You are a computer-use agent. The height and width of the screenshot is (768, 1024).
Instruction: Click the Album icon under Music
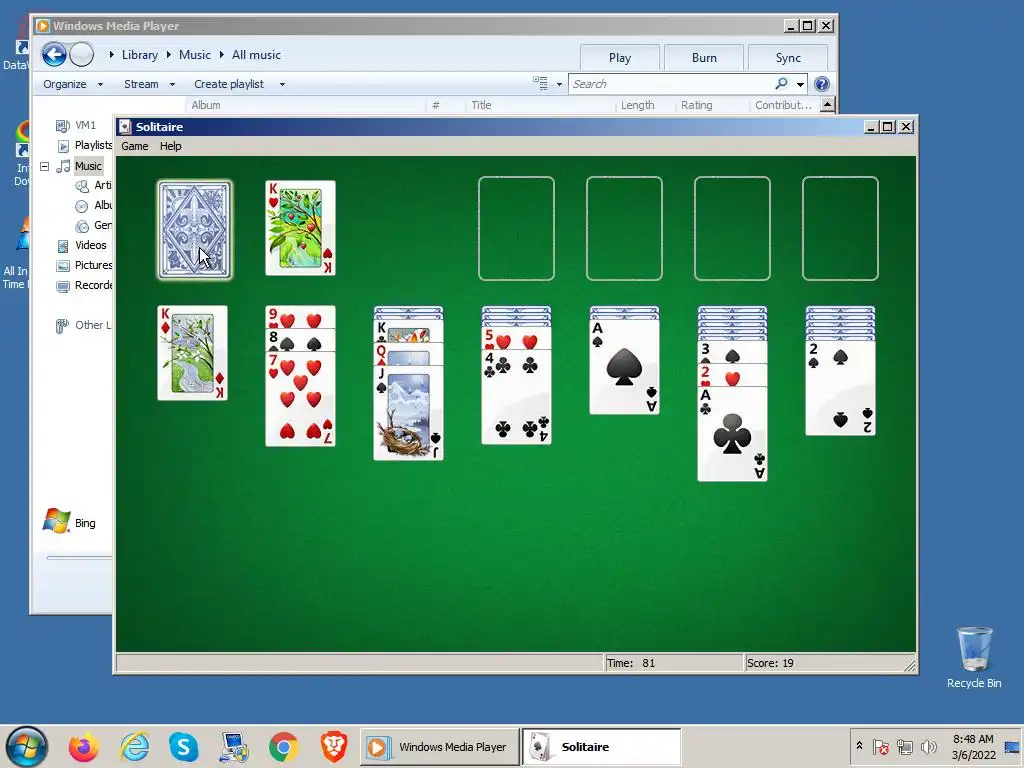coord(82,206)
